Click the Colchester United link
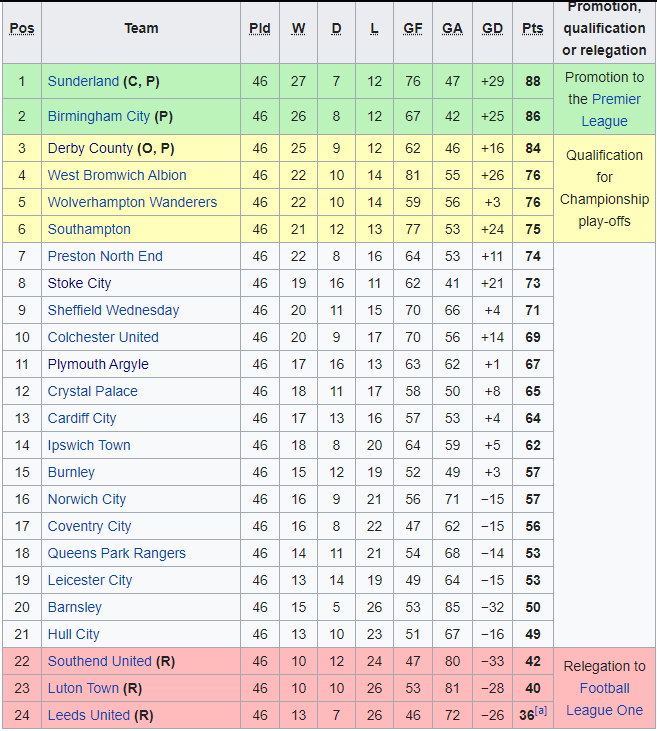This screenshot has height=731, width=657. pos(103,337)
